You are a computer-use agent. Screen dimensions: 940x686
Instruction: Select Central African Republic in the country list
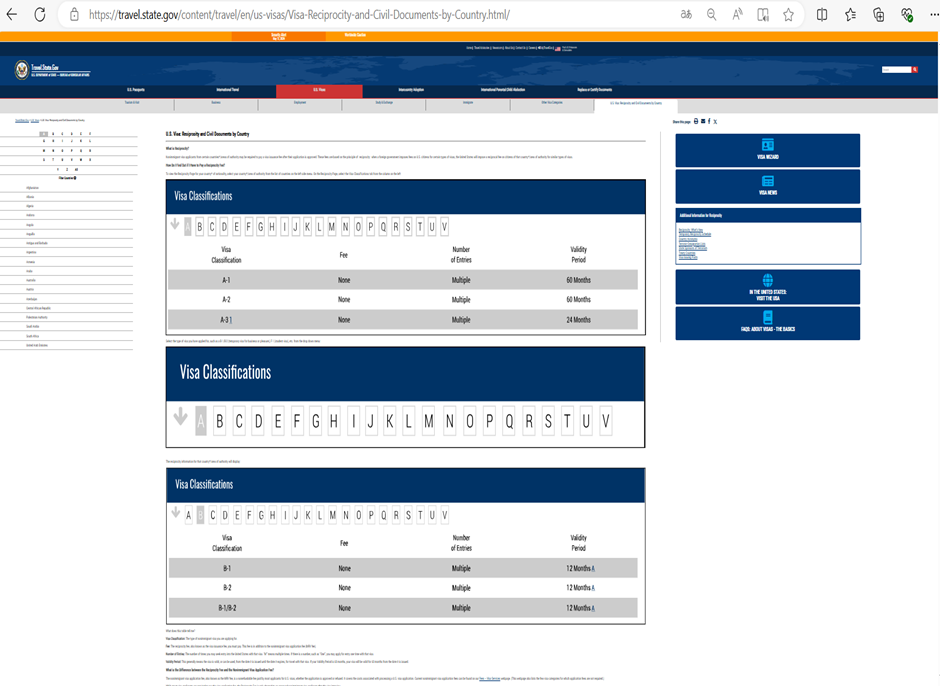38,308
